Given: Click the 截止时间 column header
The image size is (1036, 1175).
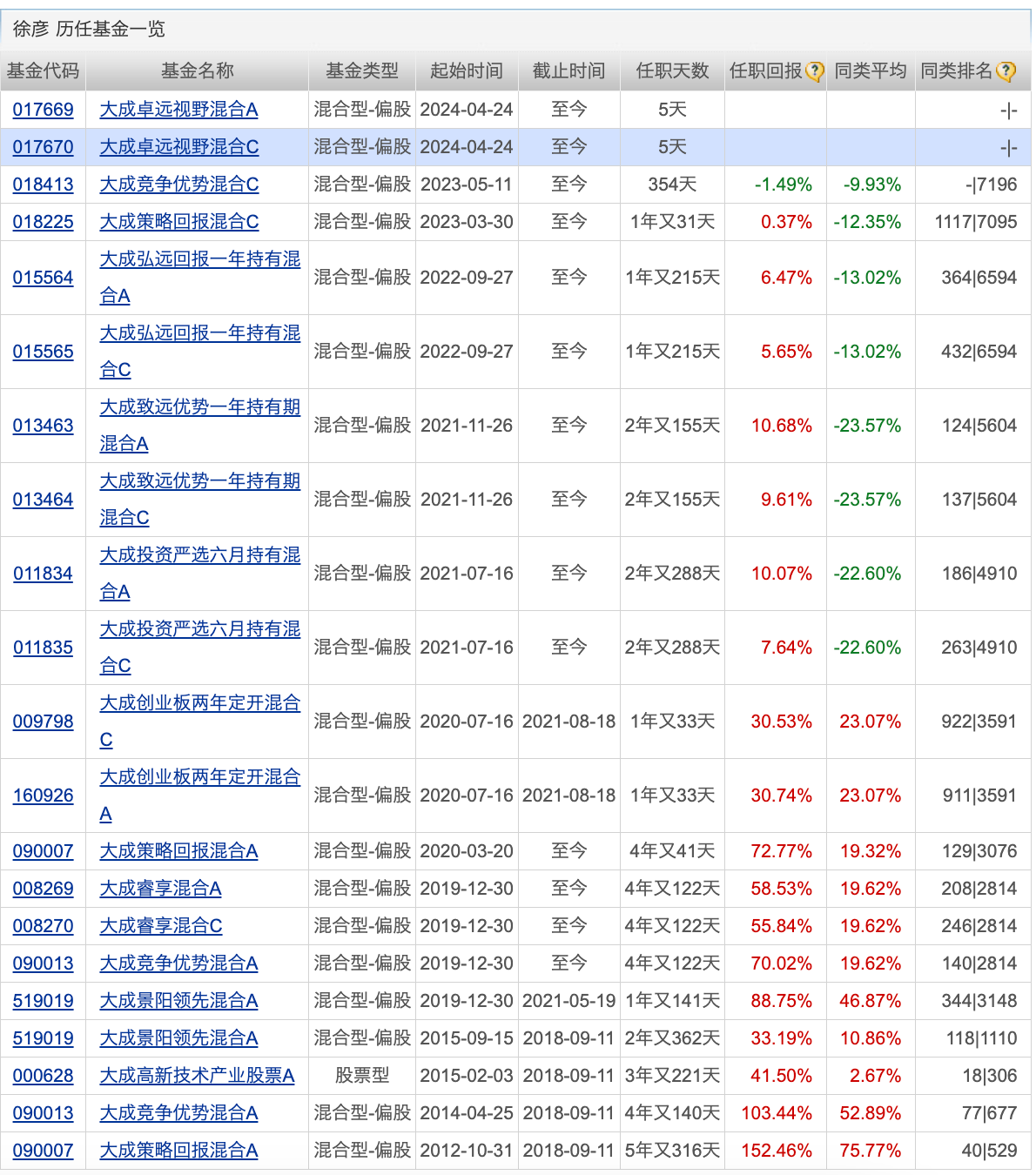Looking at the screenshot, I should point(569,71).
